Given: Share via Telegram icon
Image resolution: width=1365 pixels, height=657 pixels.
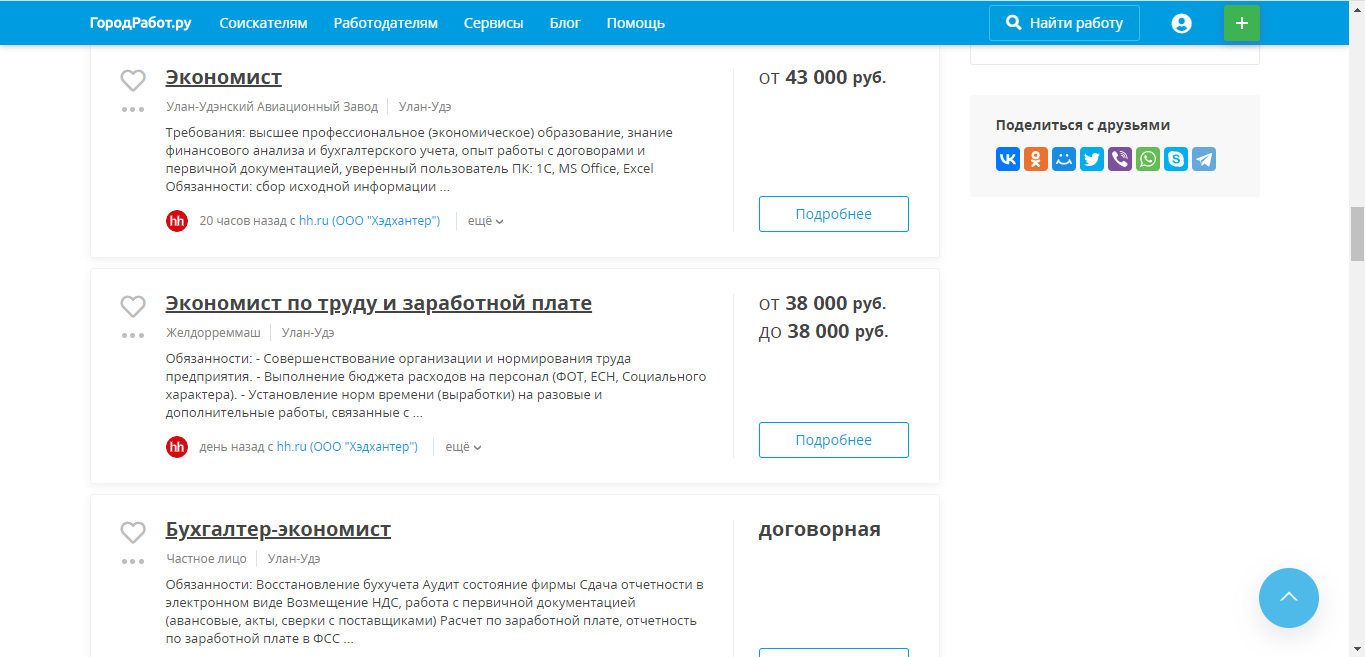Looking at the screenshot, I should click(1204, 159).
